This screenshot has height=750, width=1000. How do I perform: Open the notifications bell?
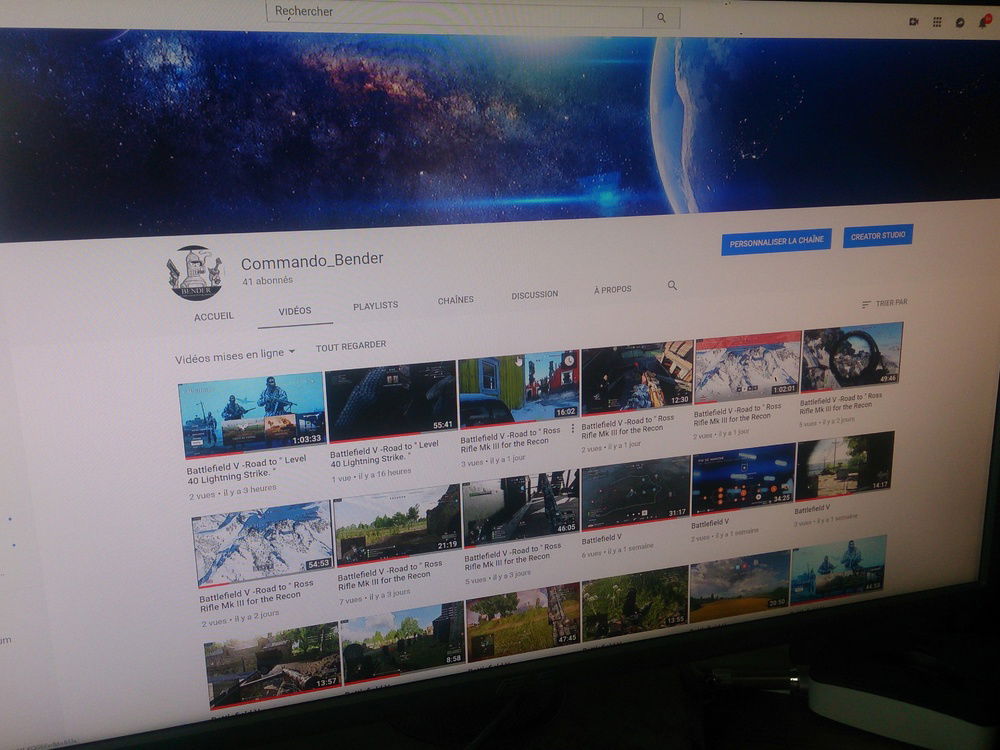pyautogui.click(x=983, y=23)
